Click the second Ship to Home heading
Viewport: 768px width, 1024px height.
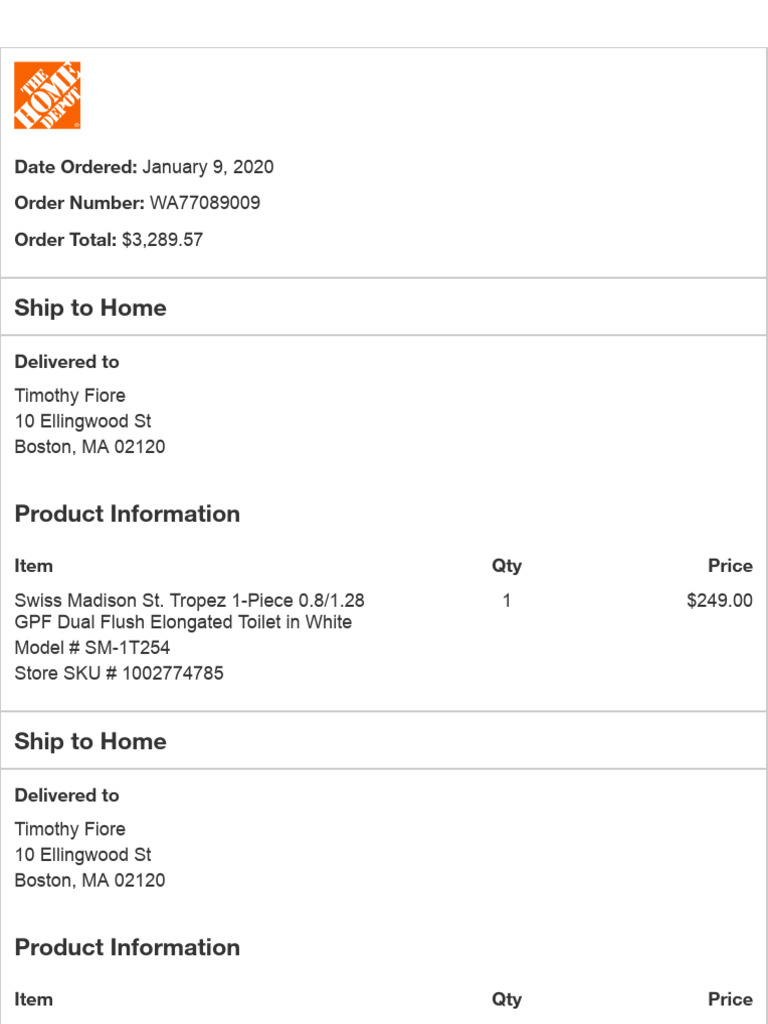[90, 741]
